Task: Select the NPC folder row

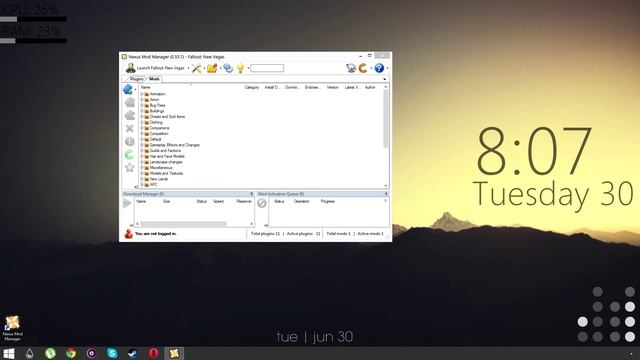Action: tap(153, 185)
